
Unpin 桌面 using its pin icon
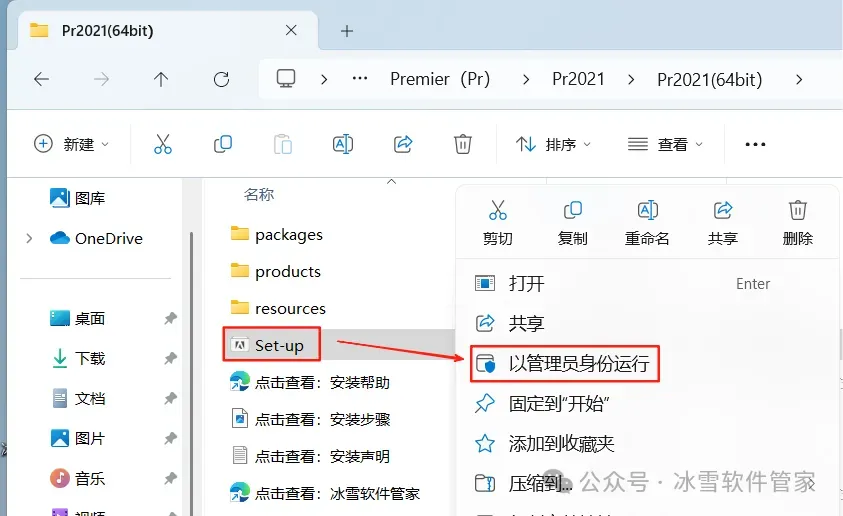170,318
